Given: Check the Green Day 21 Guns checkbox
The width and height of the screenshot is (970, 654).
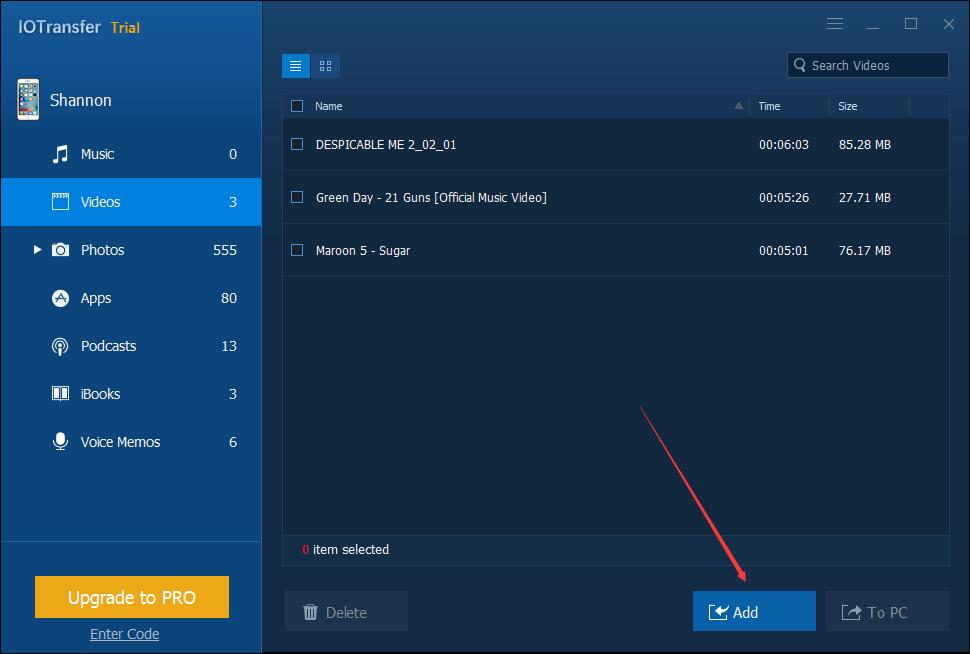Looking at the screenshot, I should pyautogui.click(x=297, y=197).
